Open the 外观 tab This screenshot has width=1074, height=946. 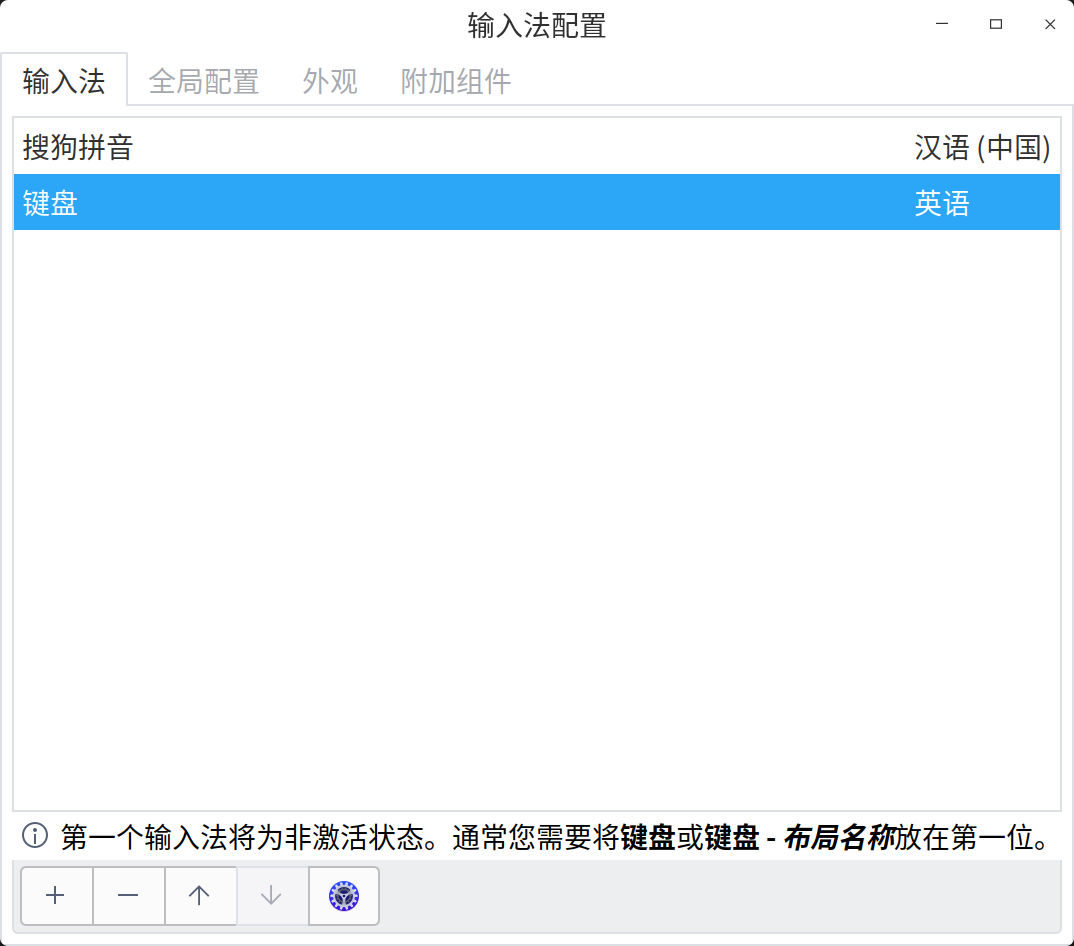(x=330, y=82)
